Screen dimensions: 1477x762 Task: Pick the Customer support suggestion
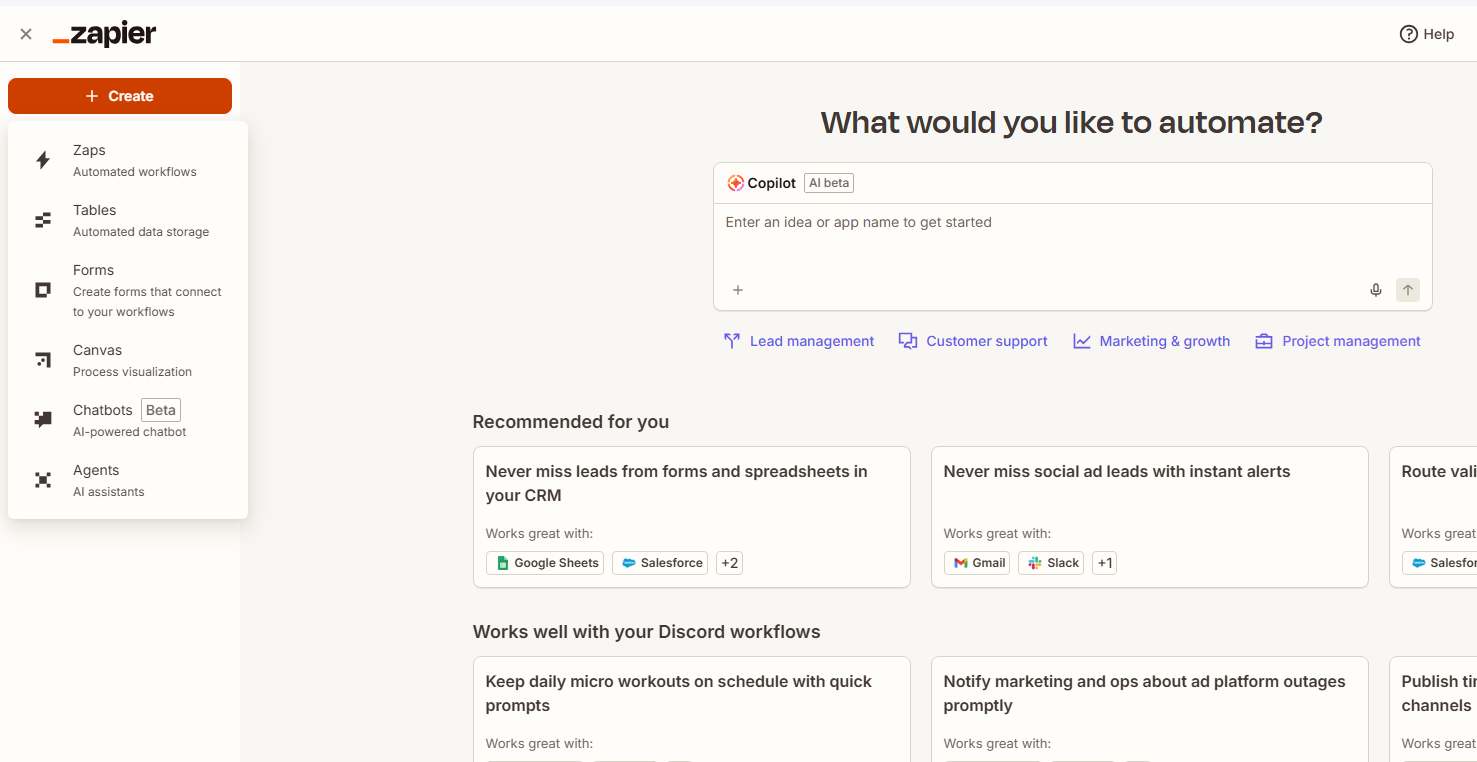pyautogui.click(x=973, y=341)
